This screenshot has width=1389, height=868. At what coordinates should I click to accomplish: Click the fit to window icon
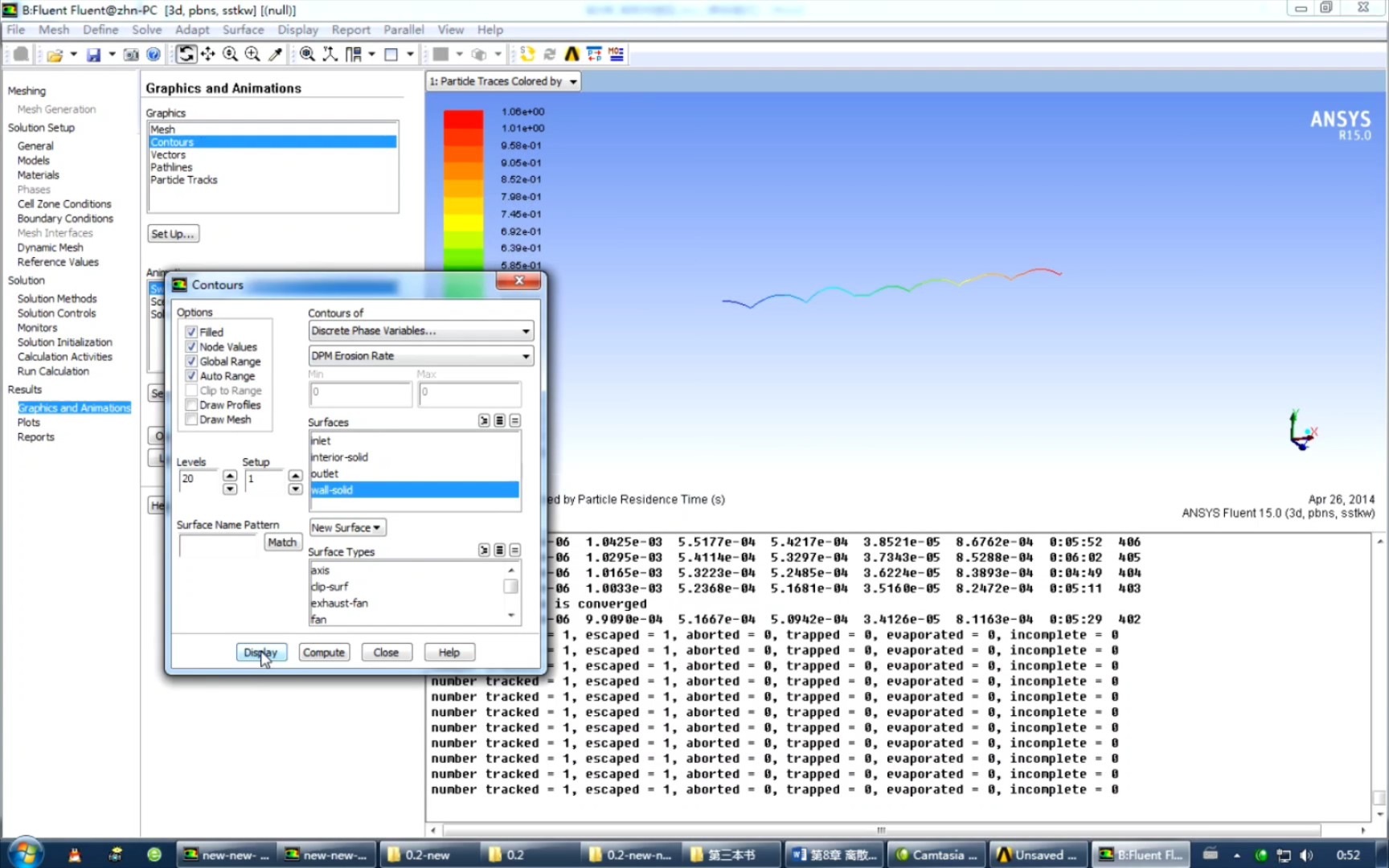tap(307, 54)
